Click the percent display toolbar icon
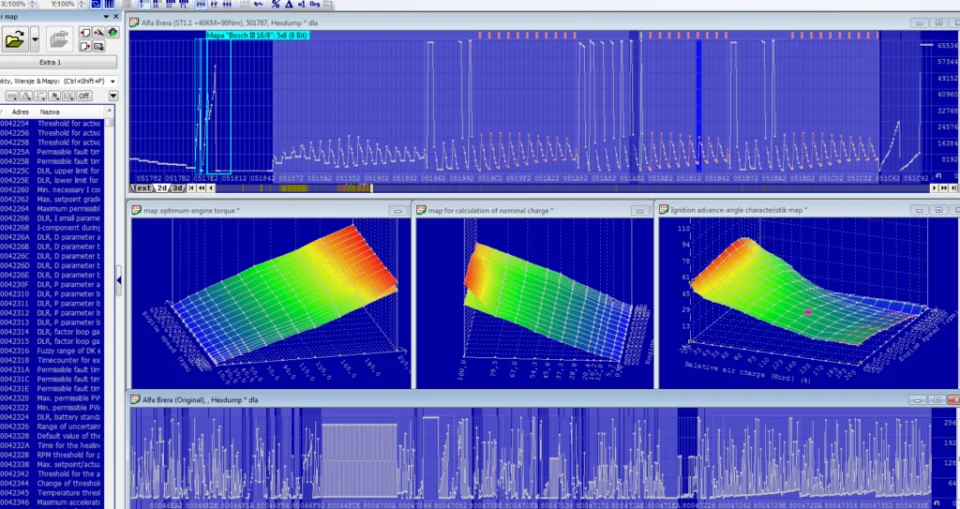The image size is (960, 509). pos(276,4)
